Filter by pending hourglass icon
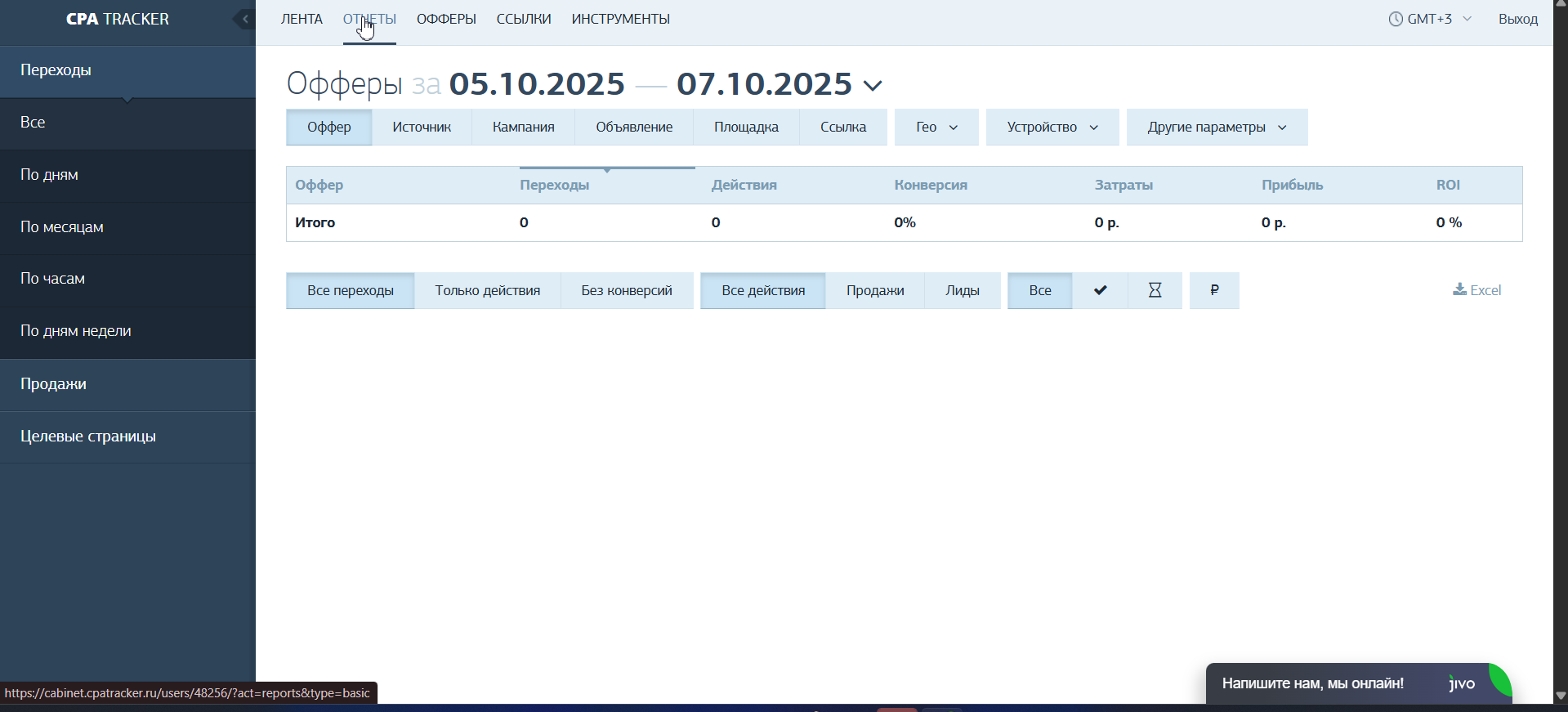The height and width of the screenshot is (712, 1568). point(1155,290)
